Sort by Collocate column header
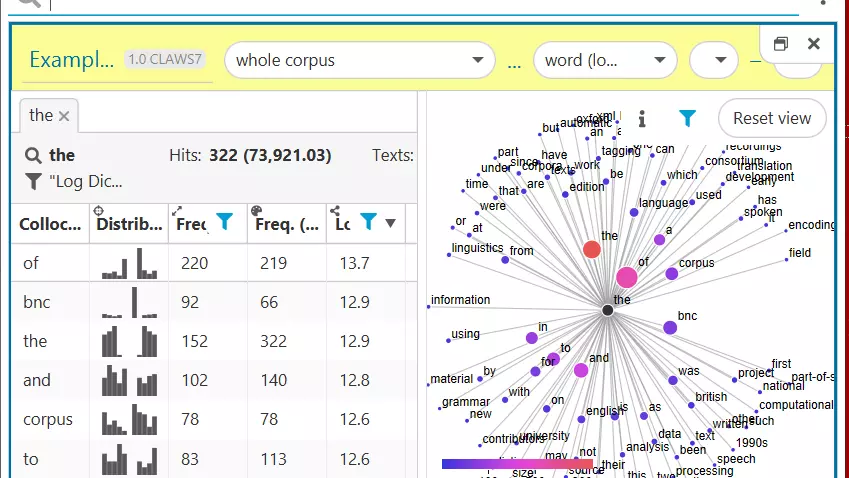The image size is (849, 478). click(x=50, y=224)
